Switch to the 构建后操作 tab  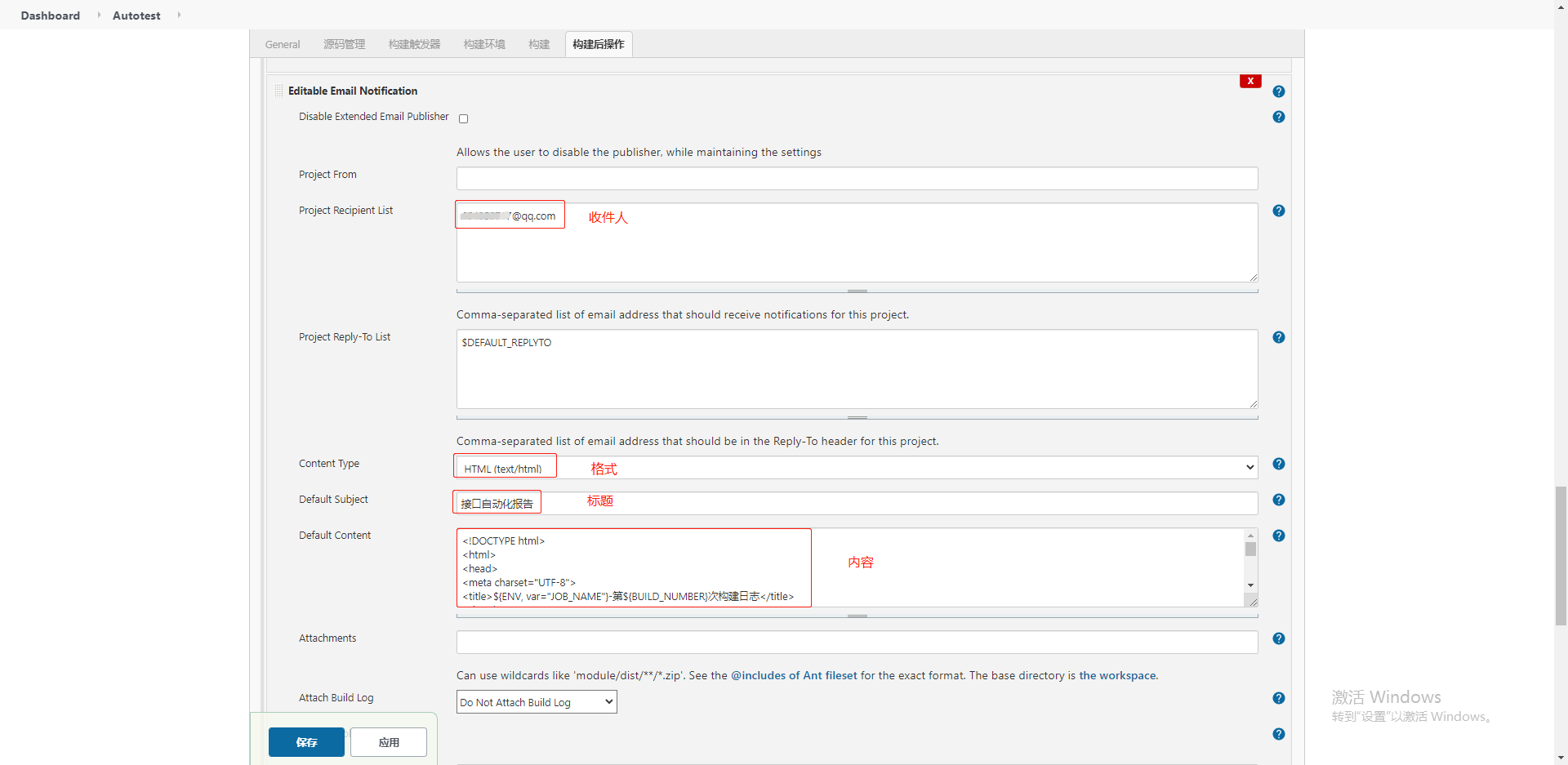pyautogui.click(x=599, y=44)
